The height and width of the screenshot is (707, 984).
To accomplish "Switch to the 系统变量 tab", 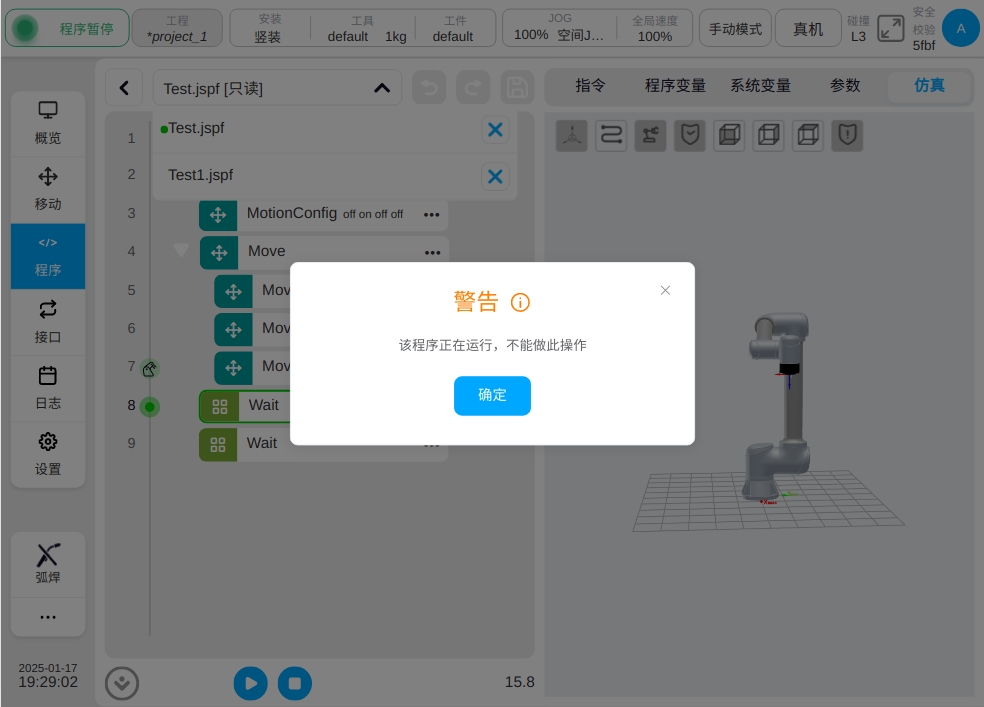I will 760,86.
